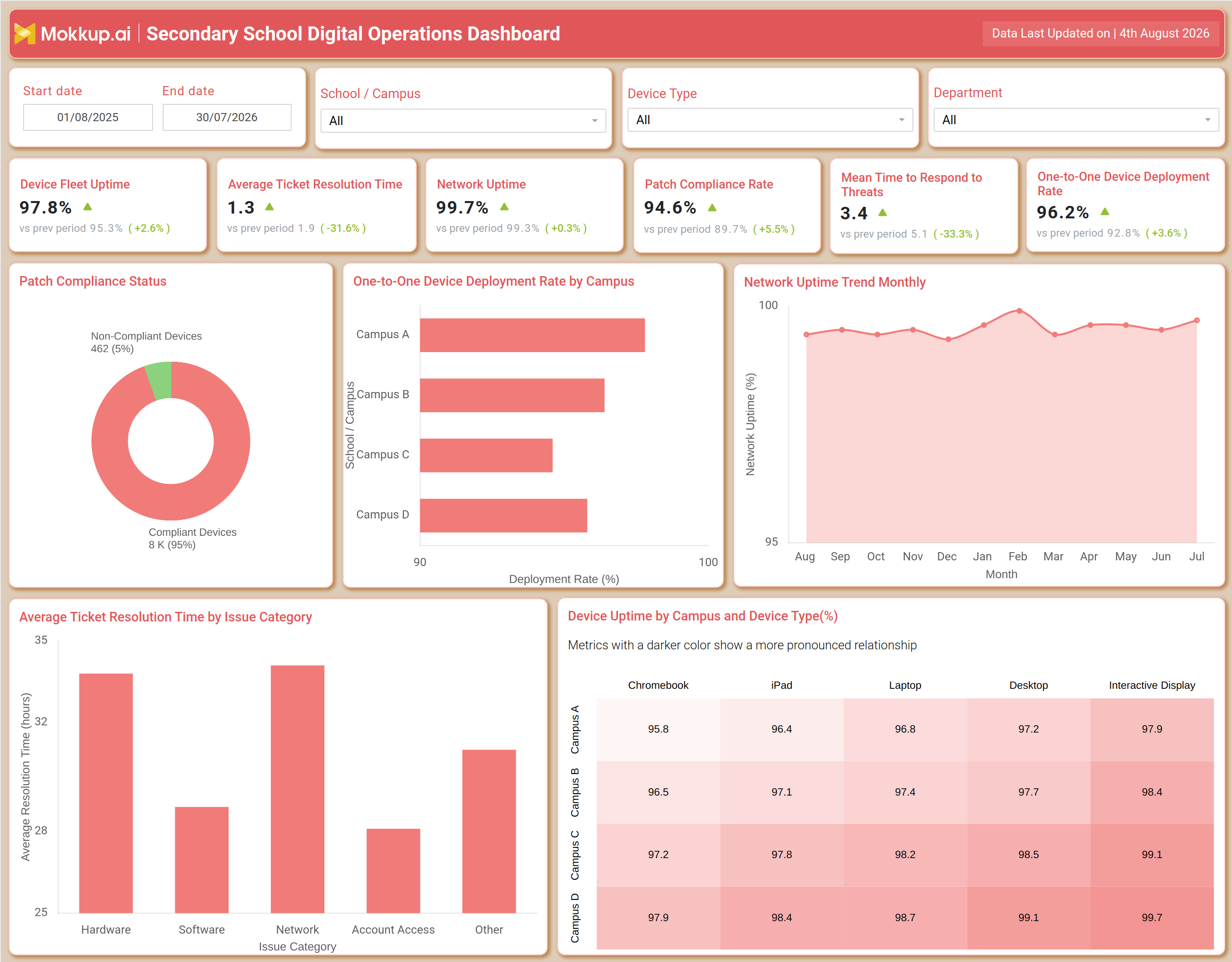Click the Account Access resolution time bar
This screenshot has width=1232, height=962.
tap(393, 871)
